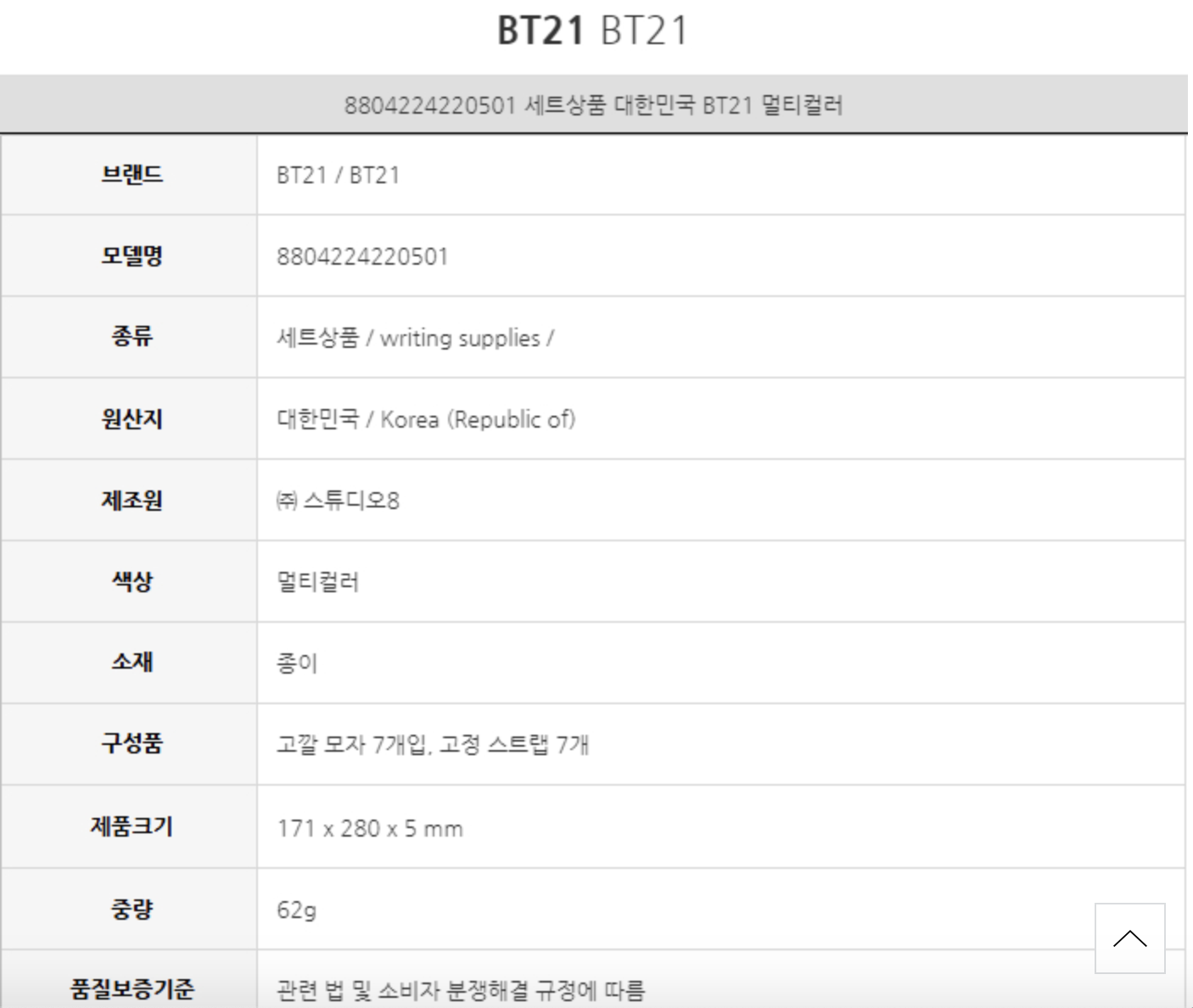1193x1008 pixels.
Task: Click the 제조원 row label
Action: click(132, 501)
